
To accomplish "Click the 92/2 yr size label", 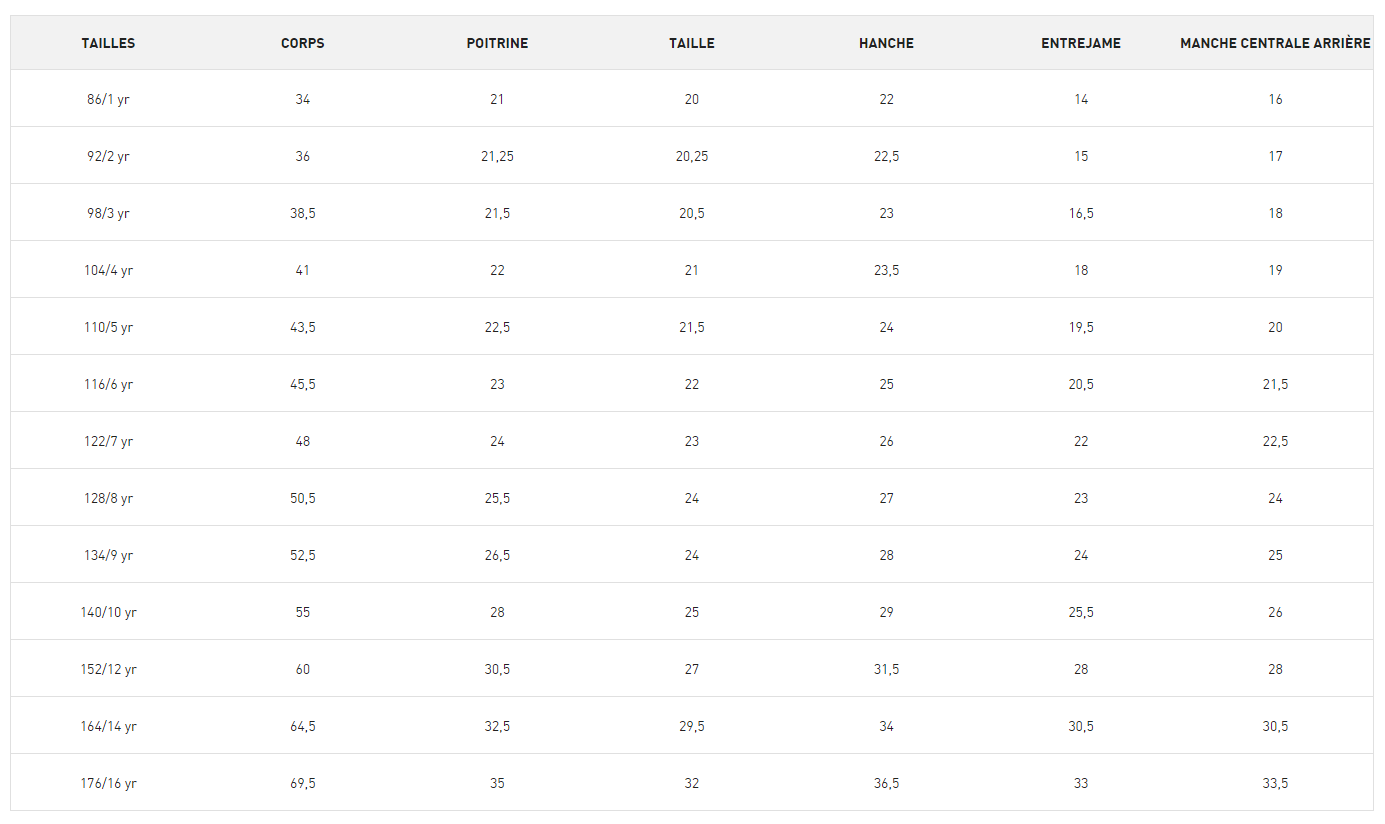I will coord(108,156).
